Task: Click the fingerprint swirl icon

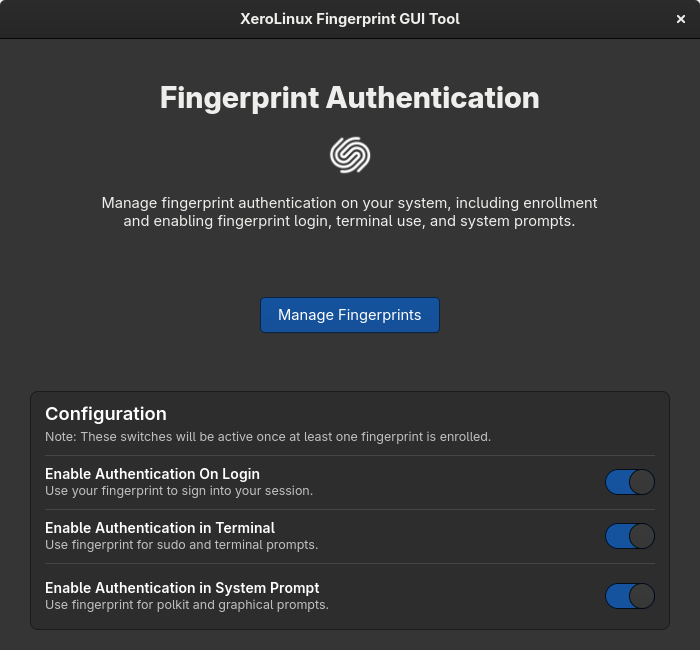Action: coord(350,155)
